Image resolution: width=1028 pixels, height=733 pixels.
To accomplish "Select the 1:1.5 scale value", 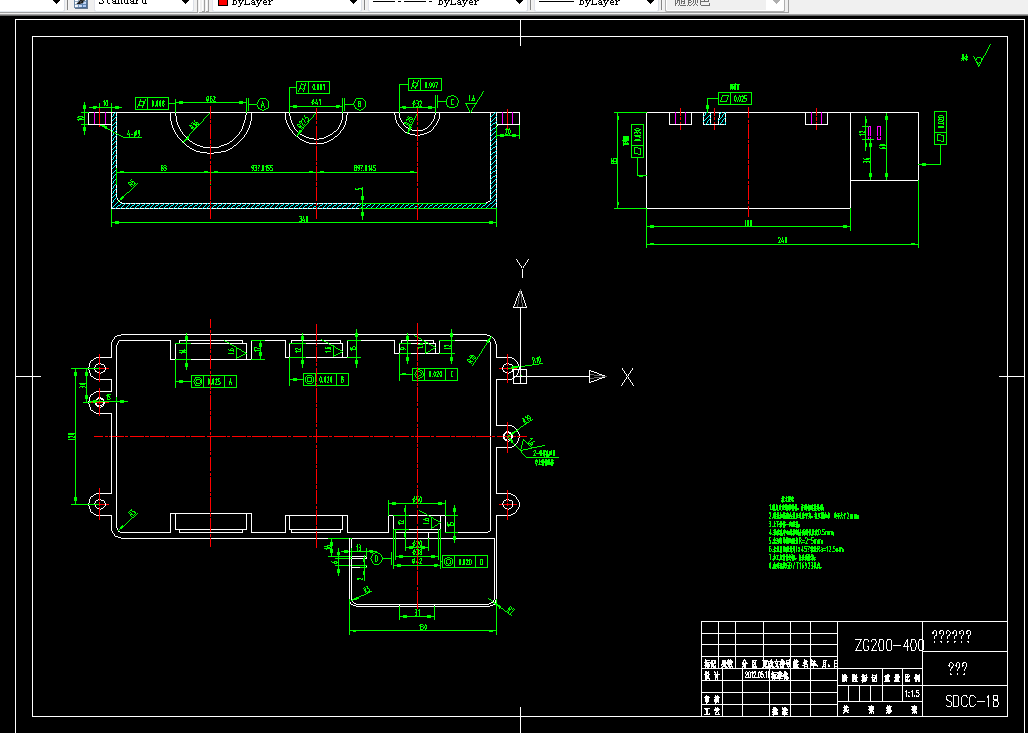I will (912, 694).
